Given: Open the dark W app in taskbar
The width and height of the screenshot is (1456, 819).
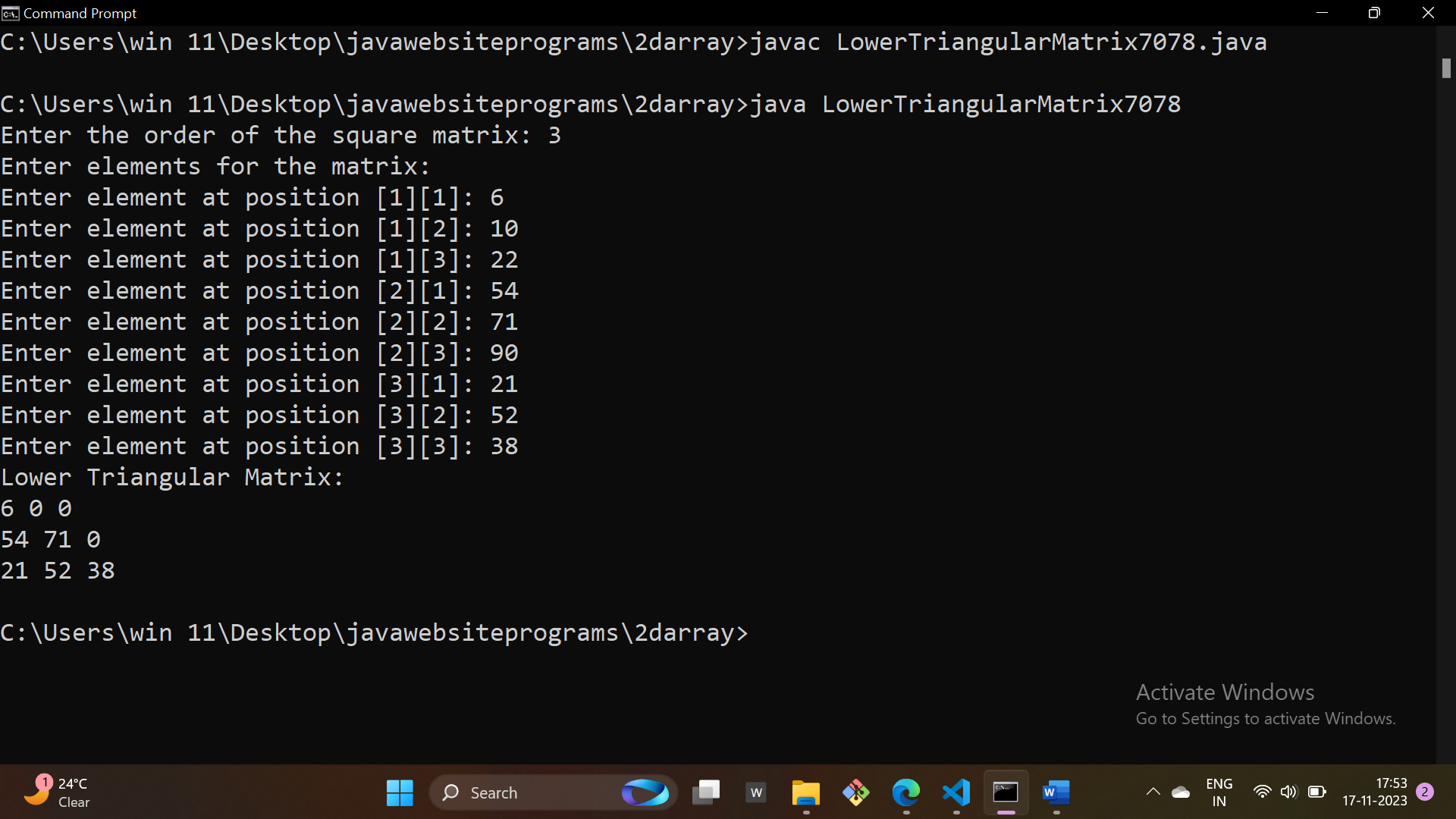Looking at the screenshot, I should click(x=756, y=792).
